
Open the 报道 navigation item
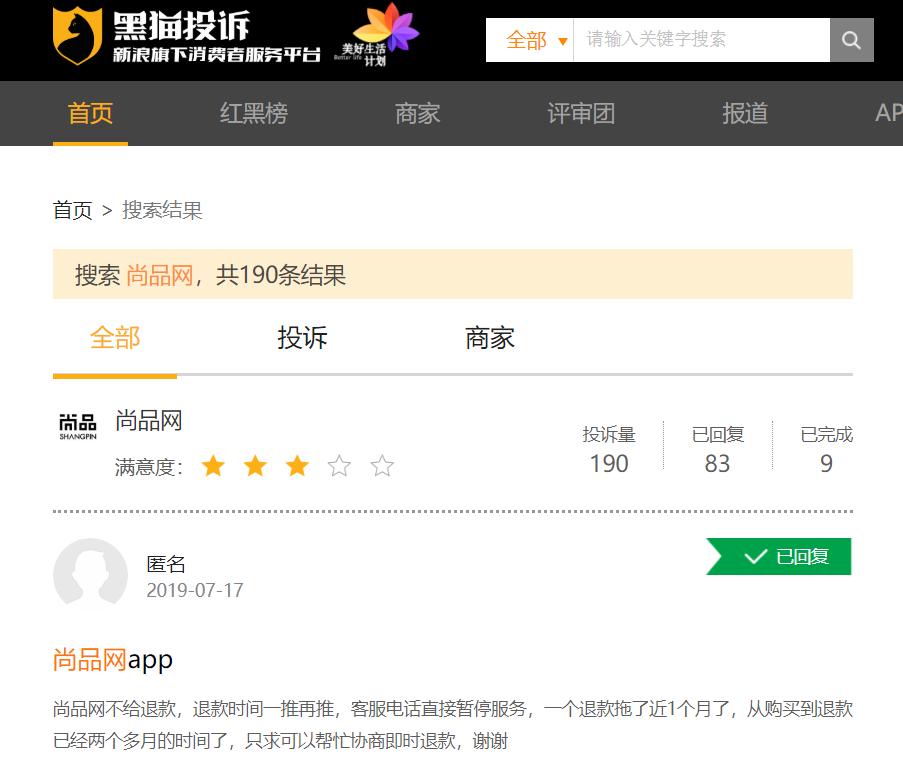tap(744, 113)
